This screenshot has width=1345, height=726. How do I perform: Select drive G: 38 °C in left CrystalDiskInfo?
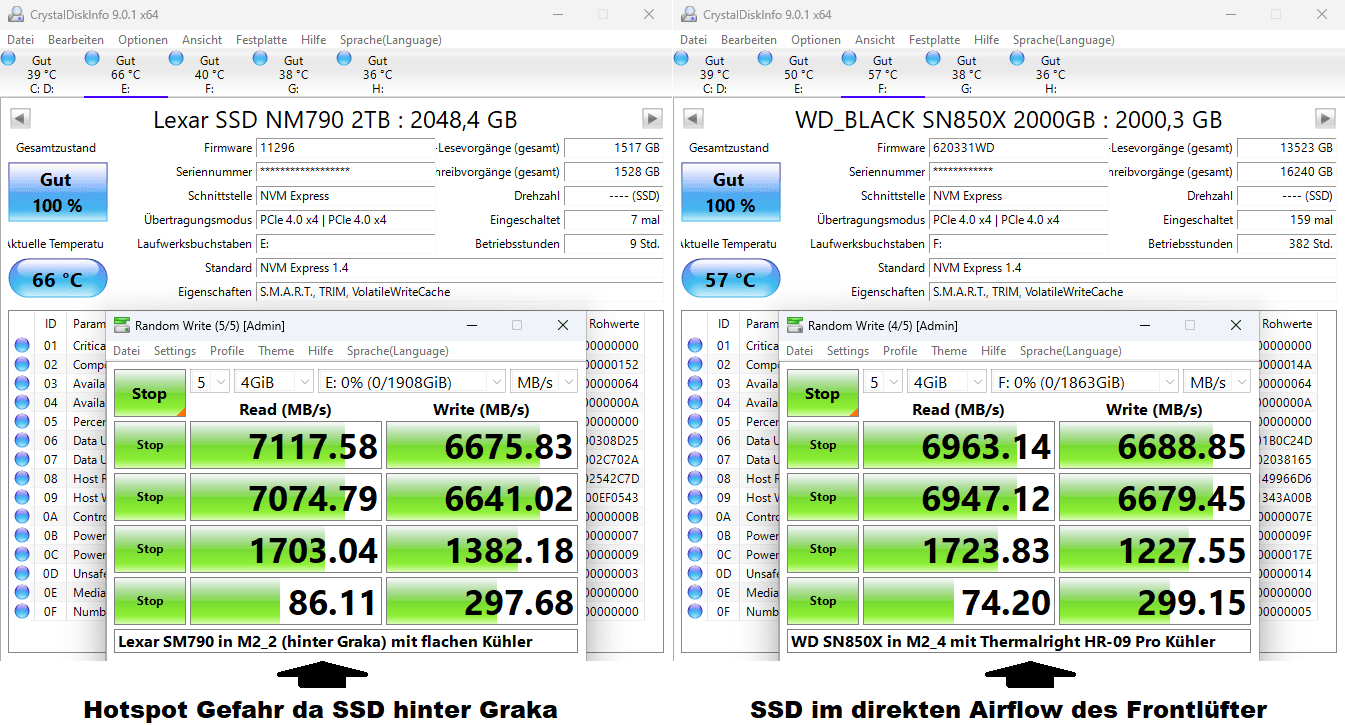point(293,74)
